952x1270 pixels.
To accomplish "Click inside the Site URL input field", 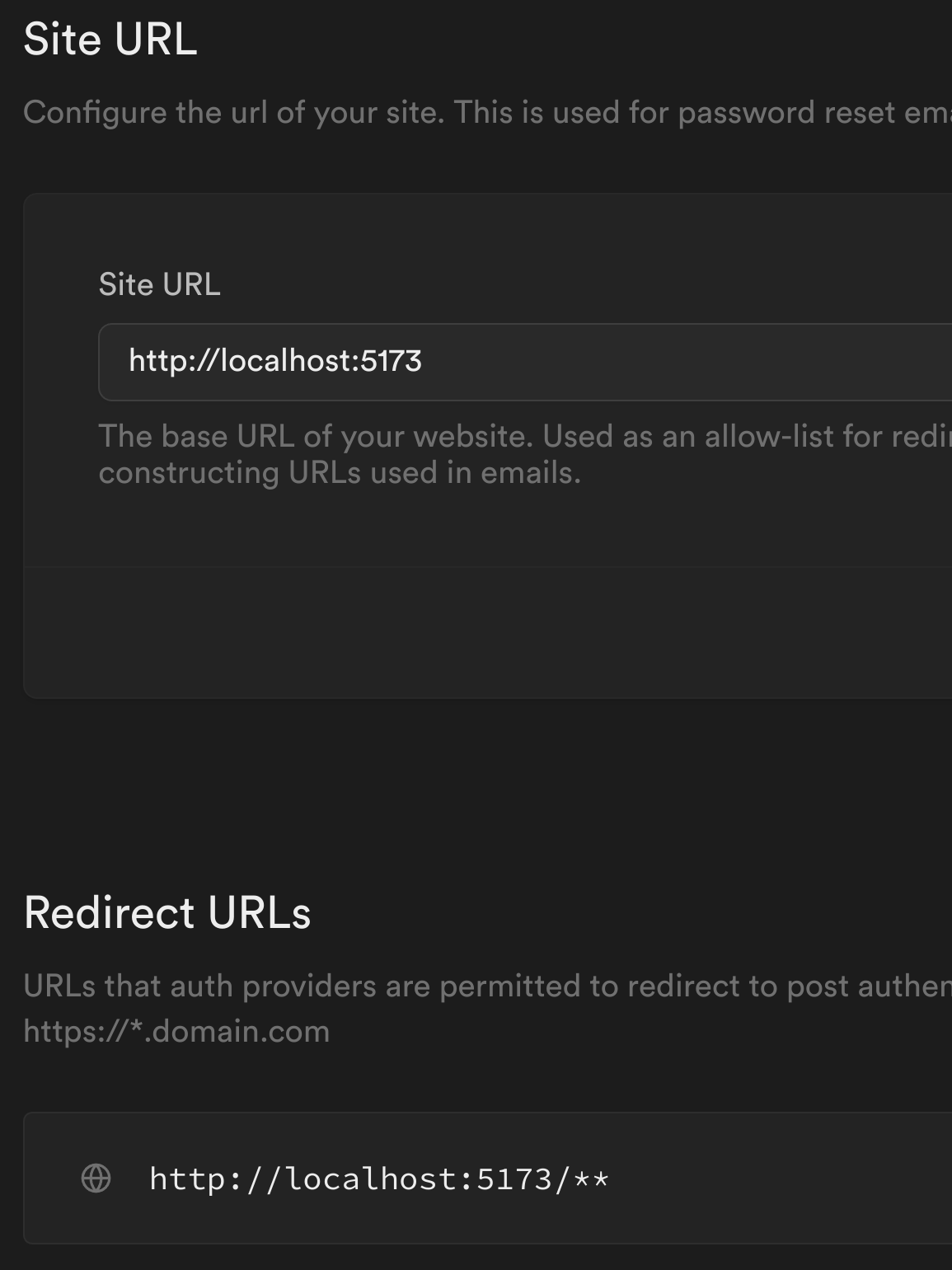I will click(577, 362).
